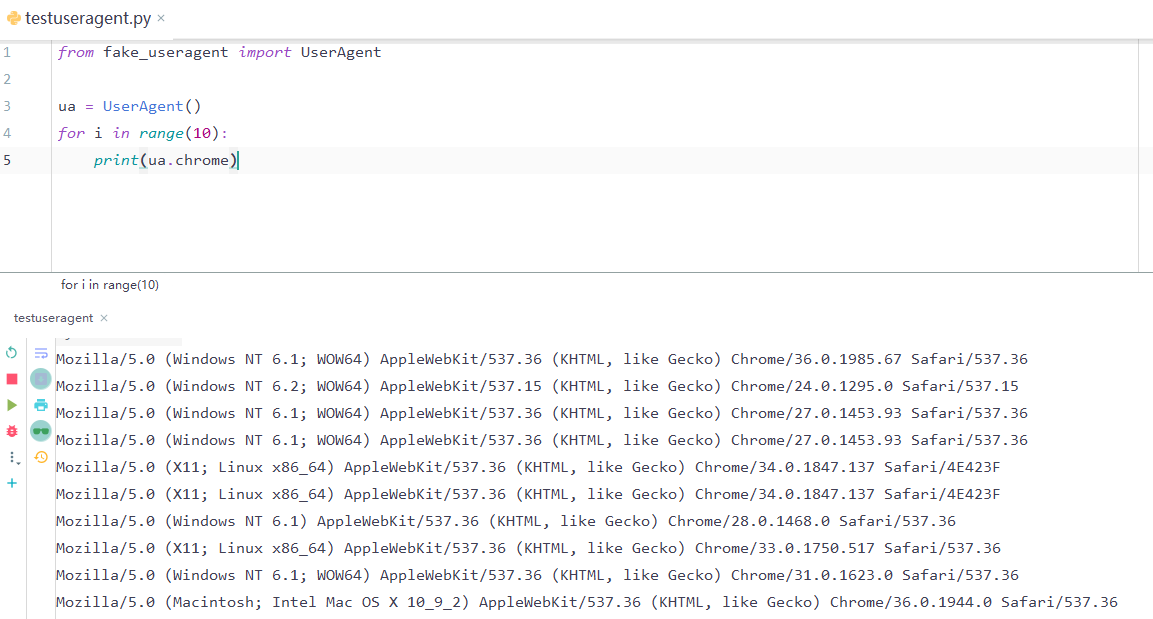
Task: Toggle soft-wrap in the console
Action: pos(40,352)
